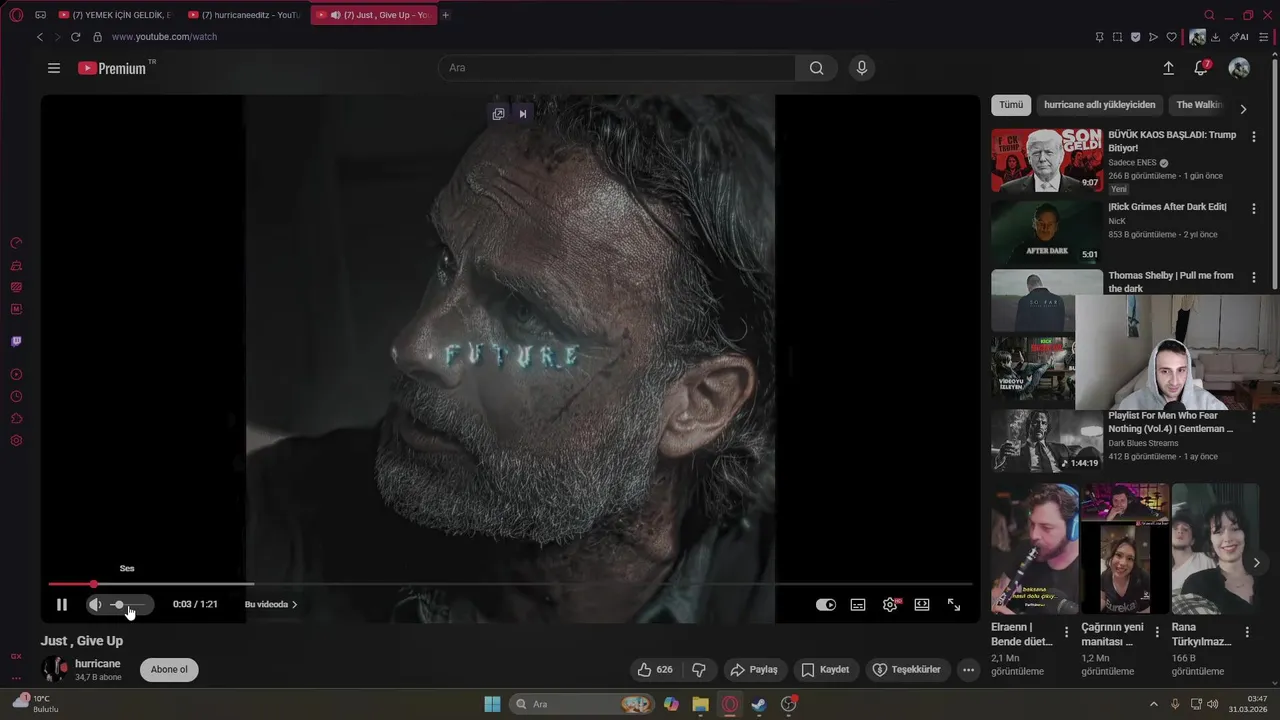Switch to 'YEMEK İÇİN GELDİK' browser tab
Viewport: 1280px width, 720px height.
(115, 15)
